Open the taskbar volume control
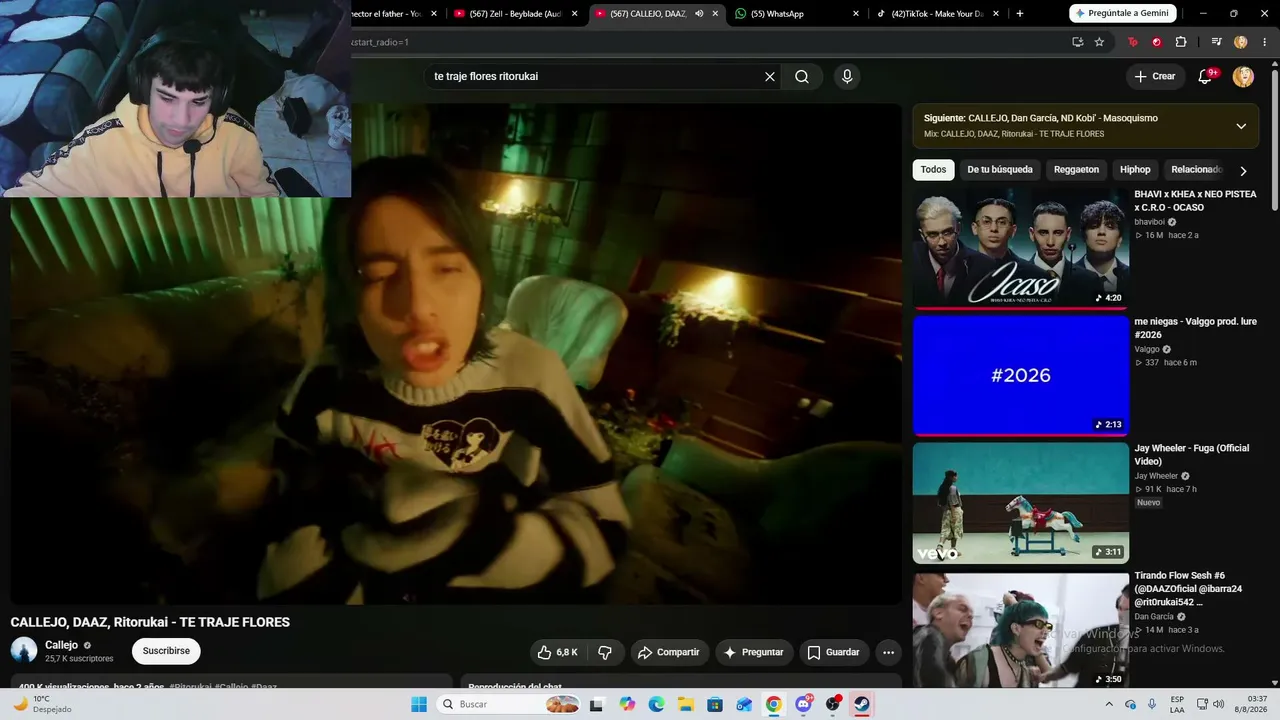1280x720 pixels. 1217,704
